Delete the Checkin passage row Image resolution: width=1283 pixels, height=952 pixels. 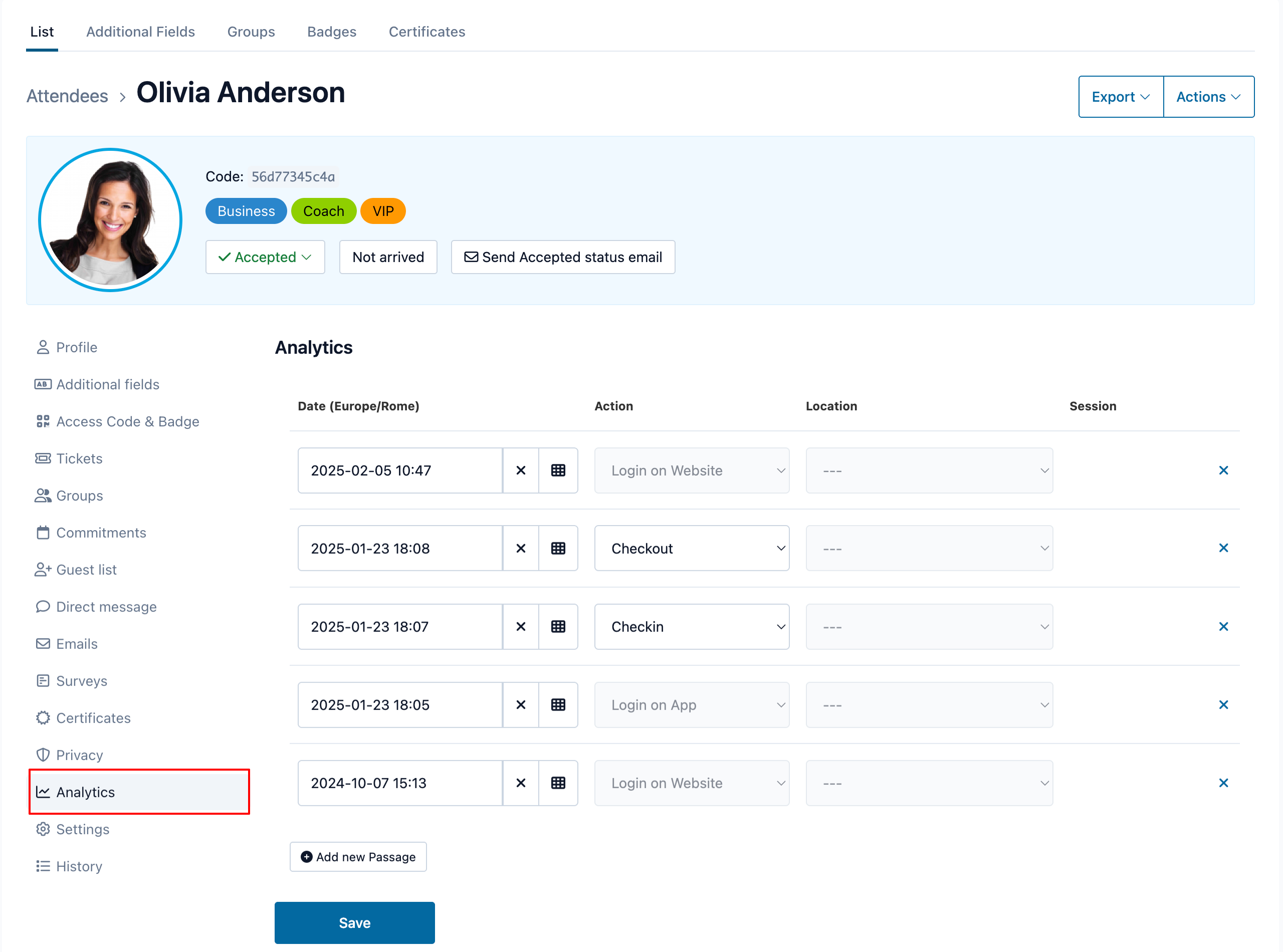(1223, 626)
